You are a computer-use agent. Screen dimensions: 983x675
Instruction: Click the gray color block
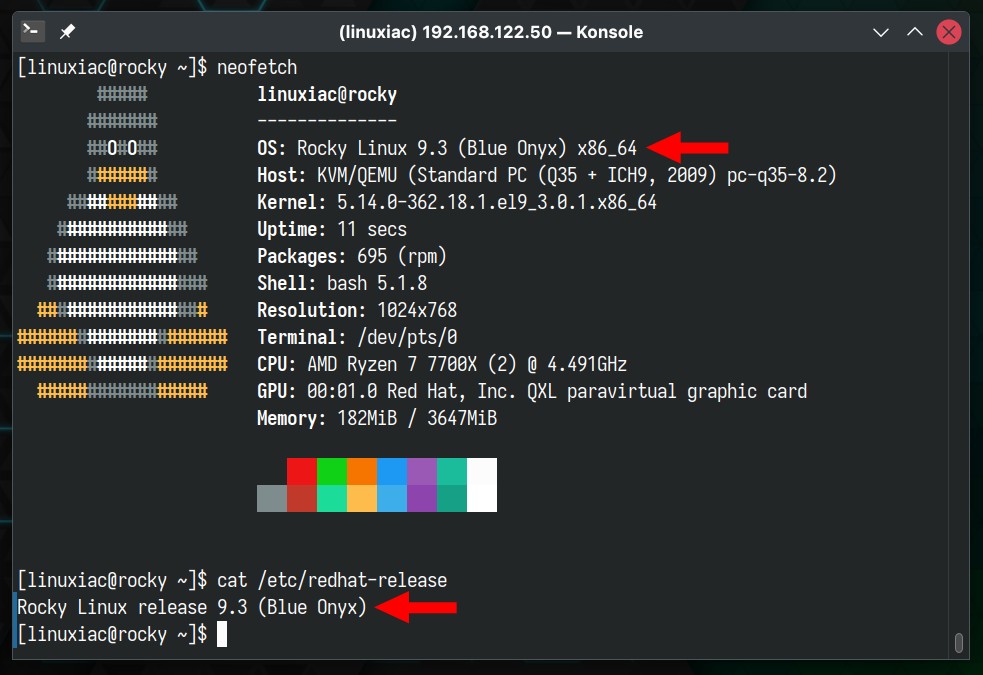click(272, 498)
